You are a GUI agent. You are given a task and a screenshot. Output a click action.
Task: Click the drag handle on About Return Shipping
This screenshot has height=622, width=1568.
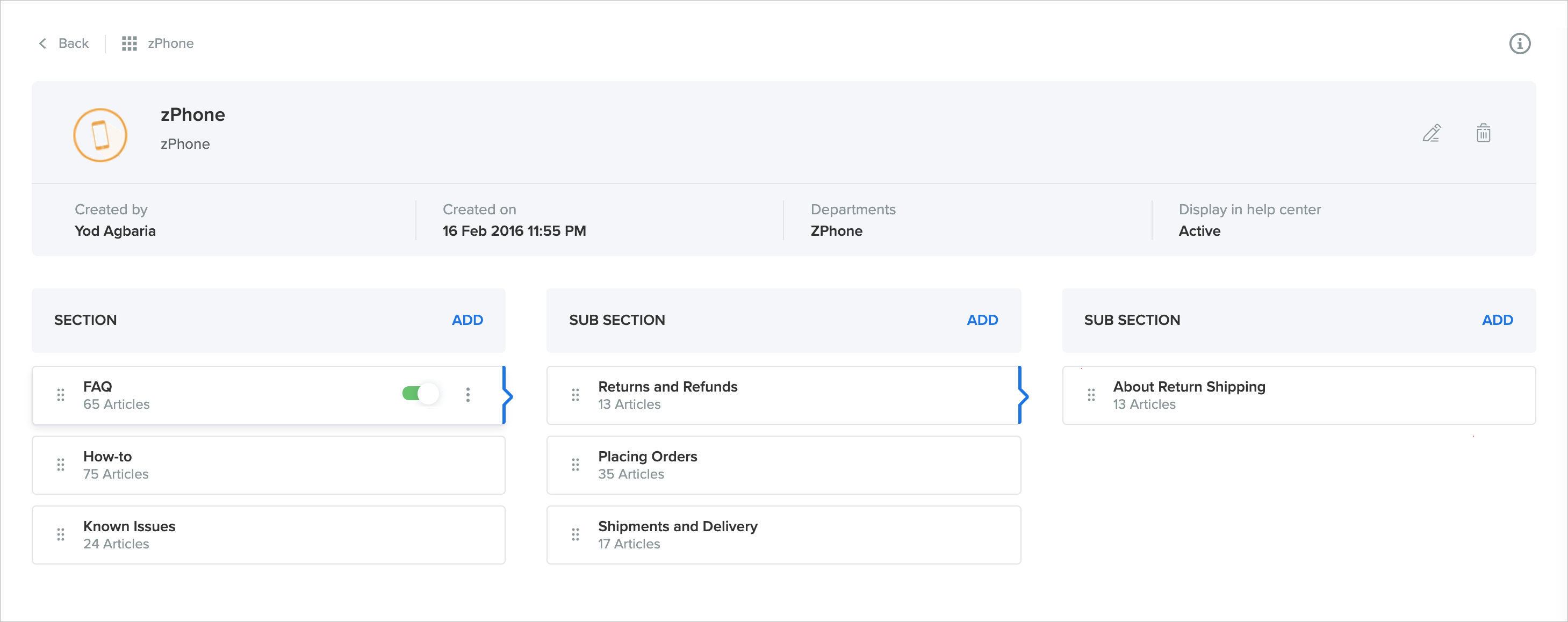1091,395
